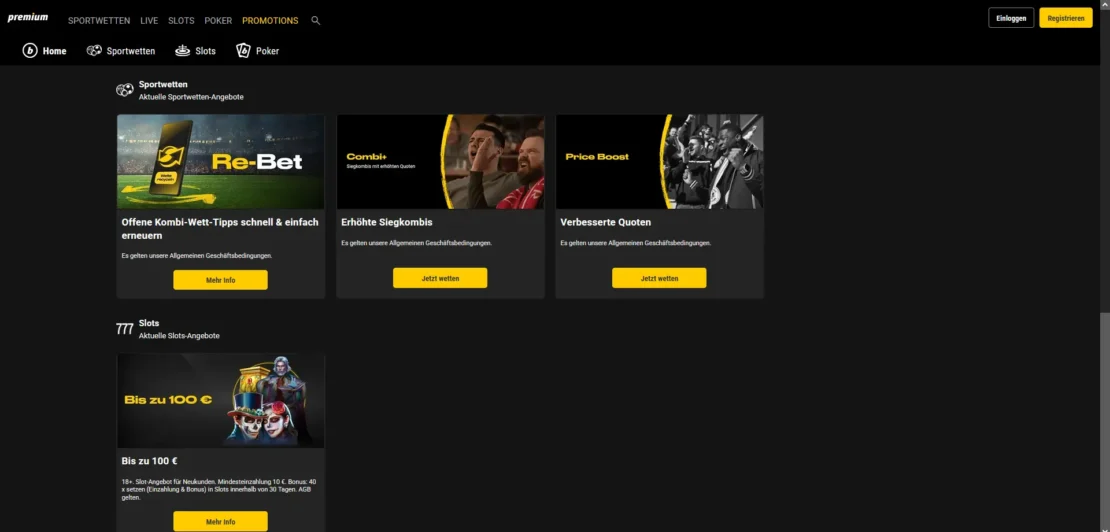Open the Re-Bet promotion banner image
Viewport: 1110px width, 532px height.
221,162
